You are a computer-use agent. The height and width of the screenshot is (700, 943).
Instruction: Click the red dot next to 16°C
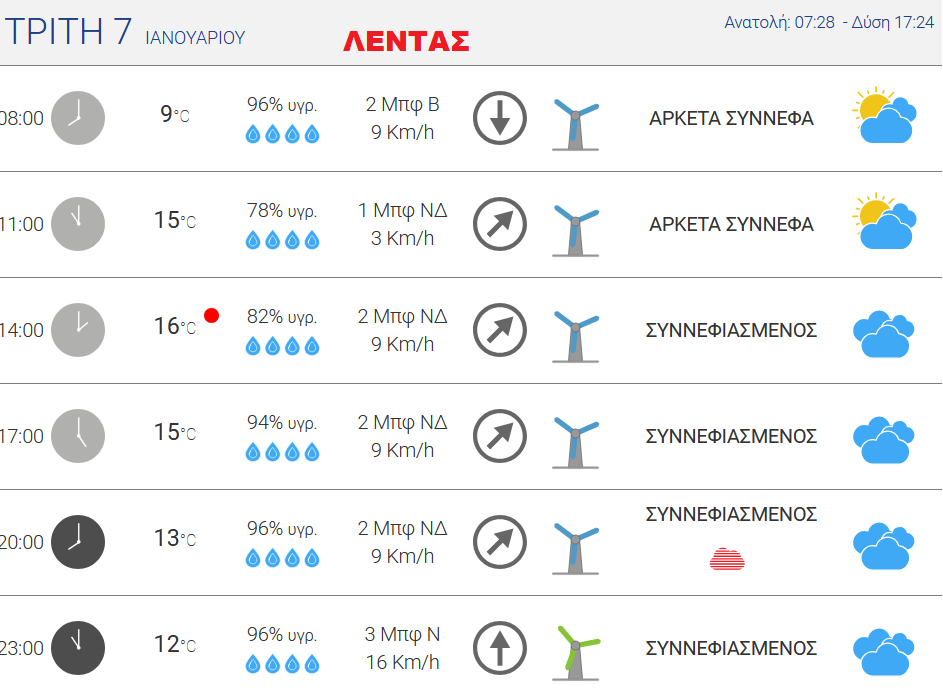tap(211, 316)
